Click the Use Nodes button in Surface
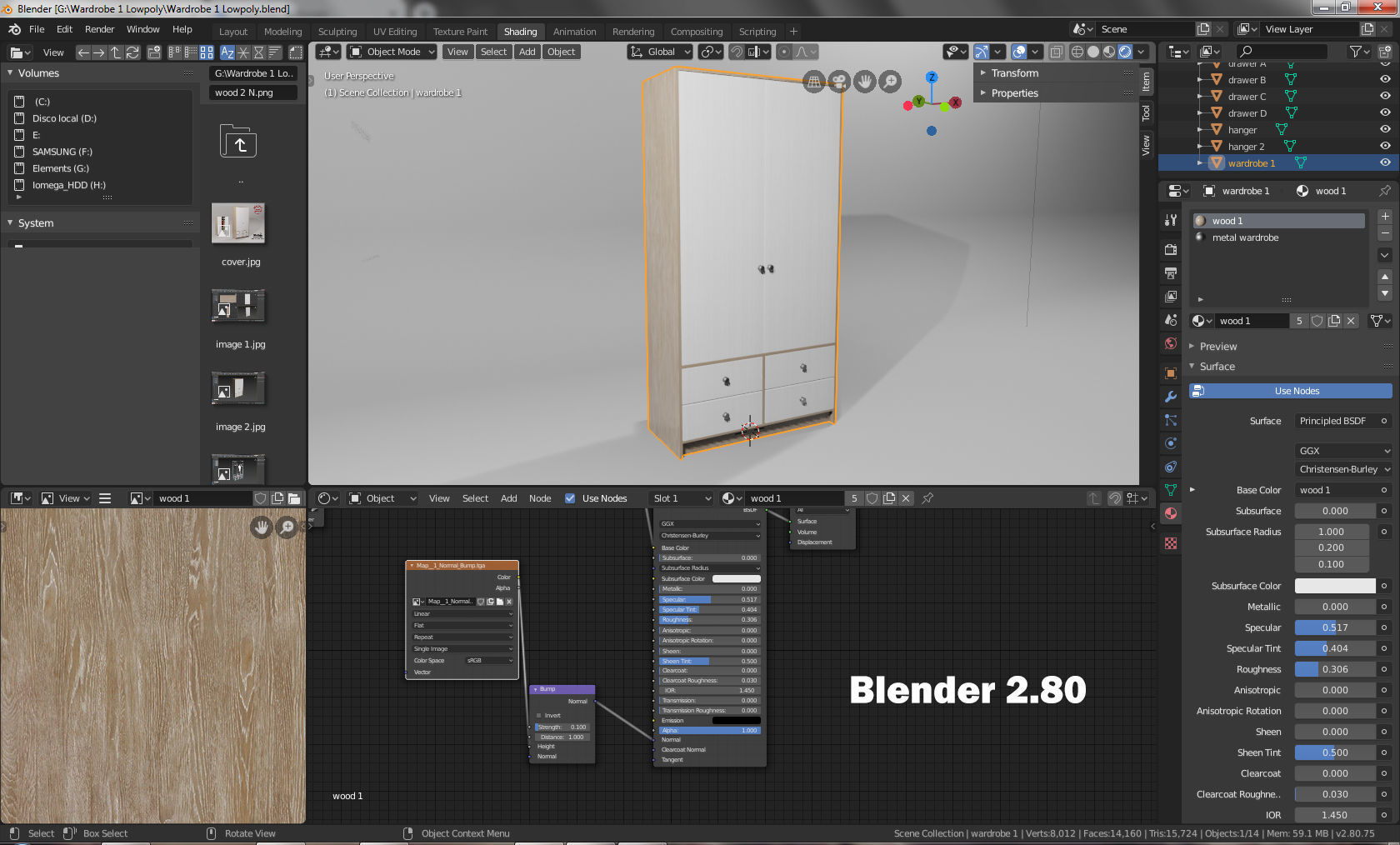1400x845 pixels. click(x=1290, y=391)
